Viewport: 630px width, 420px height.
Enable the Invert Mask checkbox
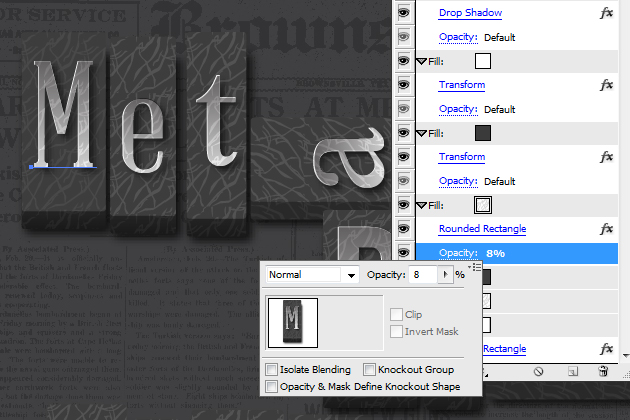click(x=396, y=332)
